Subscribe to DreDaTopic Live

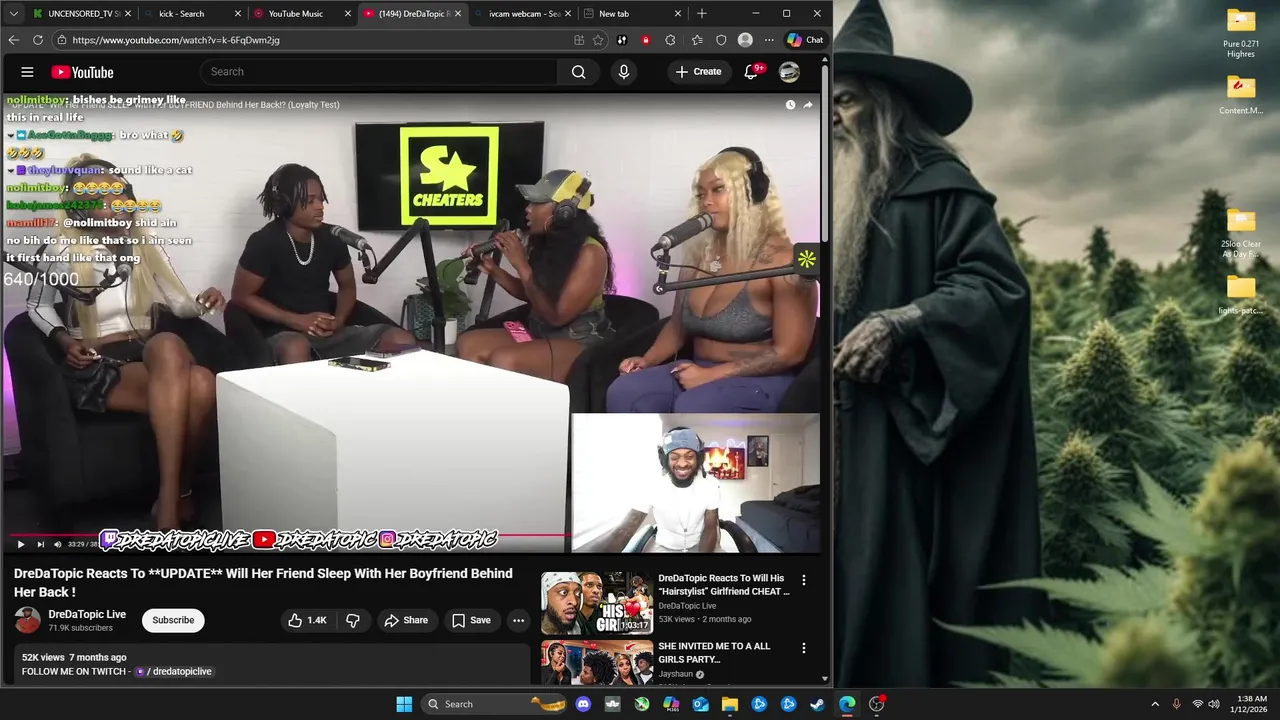(x=173, y=620)
